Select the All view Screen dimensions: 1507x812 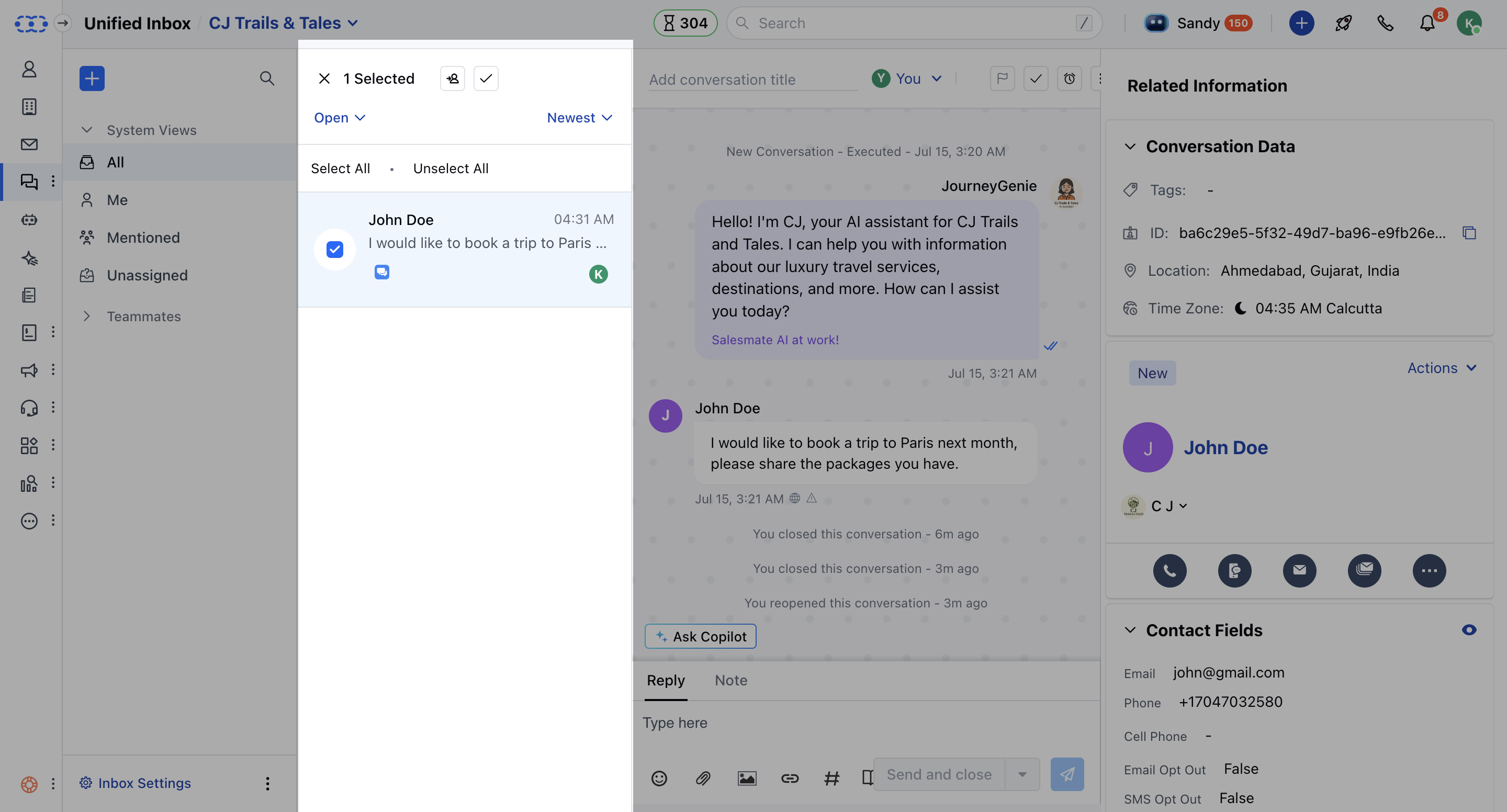[179, 162]
